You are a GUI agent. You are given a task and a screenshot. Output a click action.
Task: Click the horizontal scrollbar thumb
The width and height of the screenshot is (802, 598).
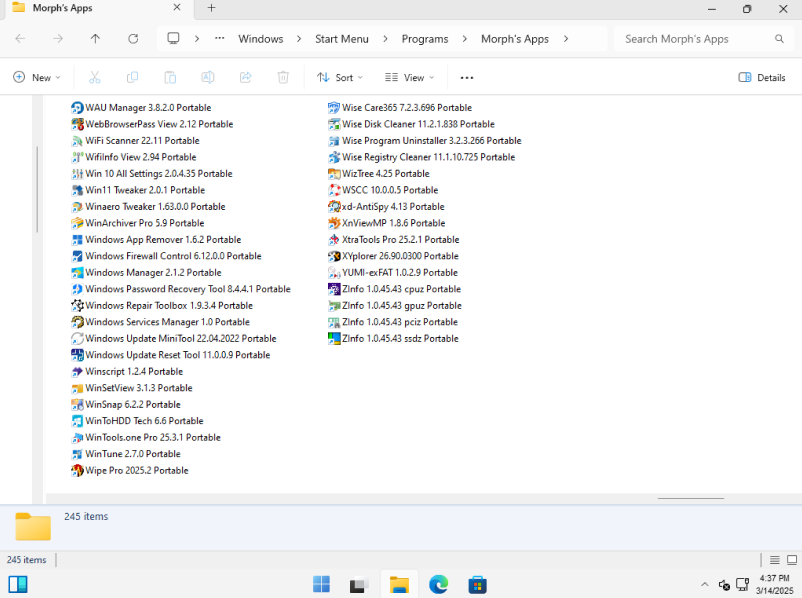691,498
